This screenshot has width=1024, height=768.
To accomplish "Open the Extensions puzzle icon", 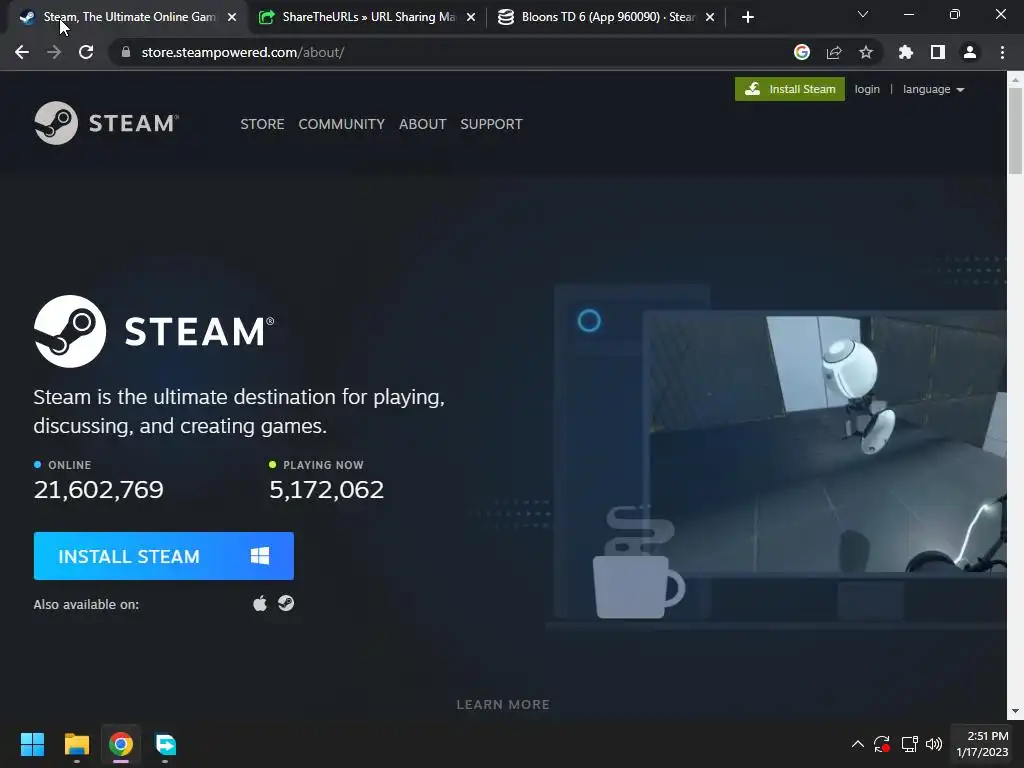I will pyautogui.click(x=906, y=52).
